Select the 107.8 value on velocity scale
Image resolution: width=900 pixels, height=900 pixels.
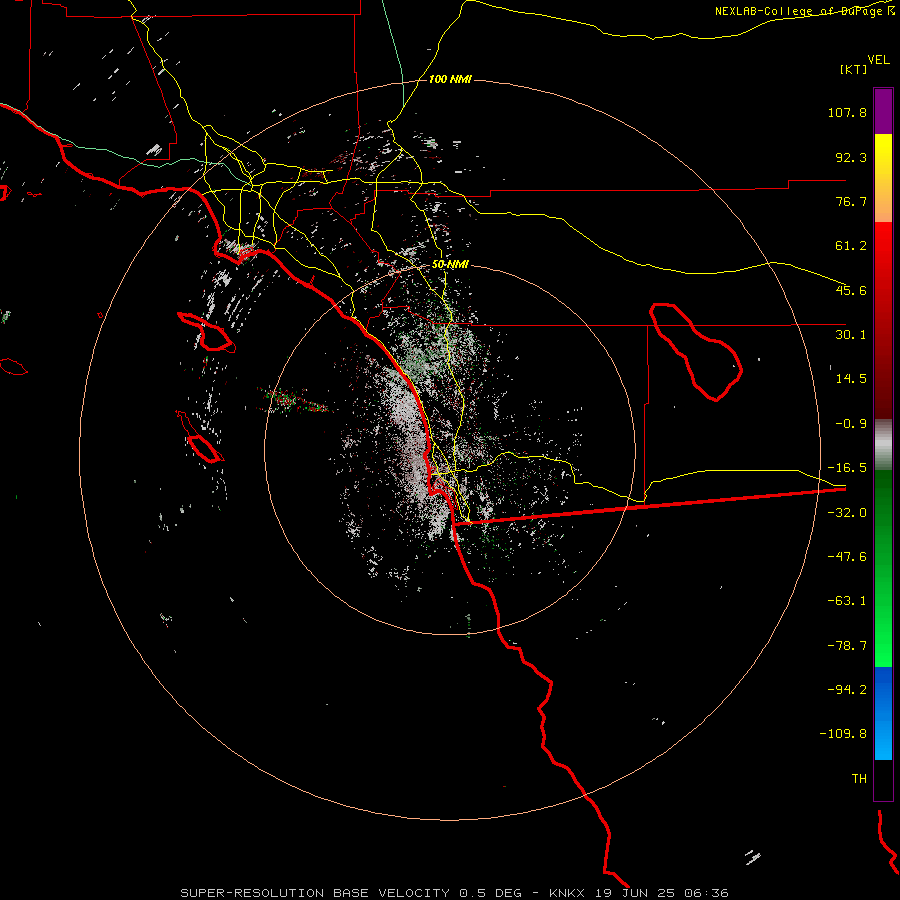(x=847, y=112)
